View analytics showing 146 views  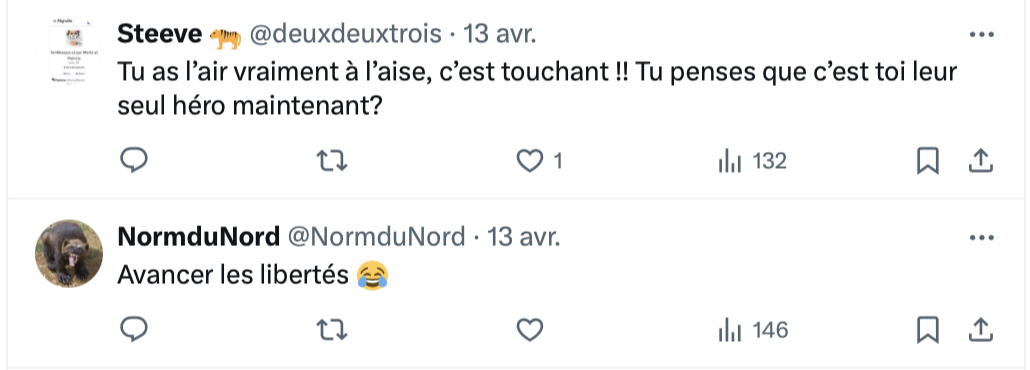pyautogui.click(x=753, y=330)
